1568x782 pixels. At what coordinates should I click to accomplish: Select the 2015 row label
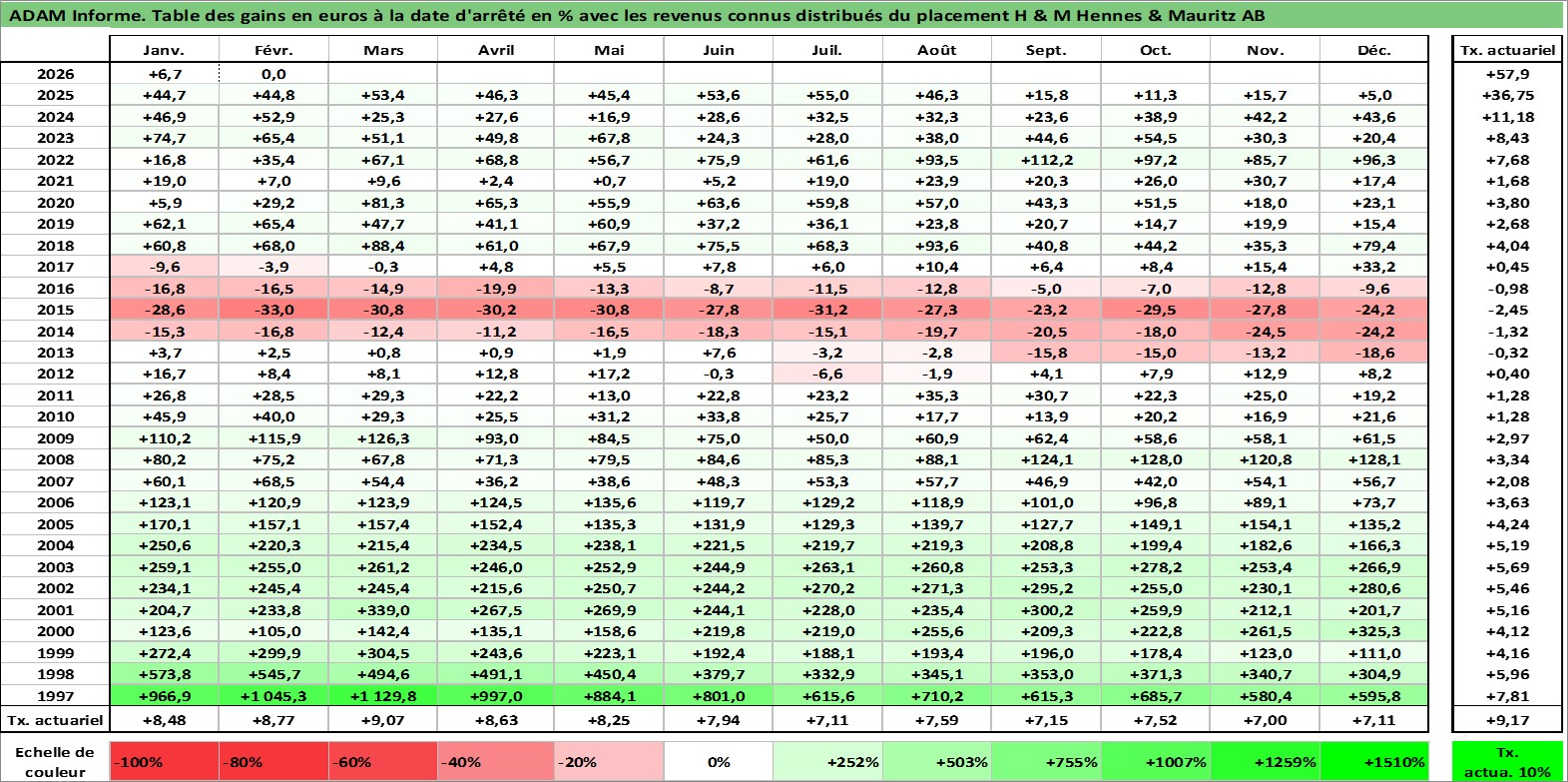coord(56,310)
